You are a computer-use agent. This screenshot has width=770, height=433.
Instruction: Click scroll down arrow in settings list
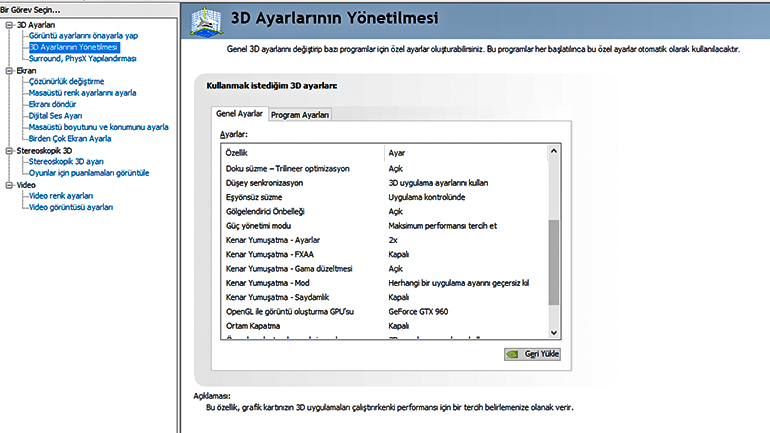click(x=554, y=333)
